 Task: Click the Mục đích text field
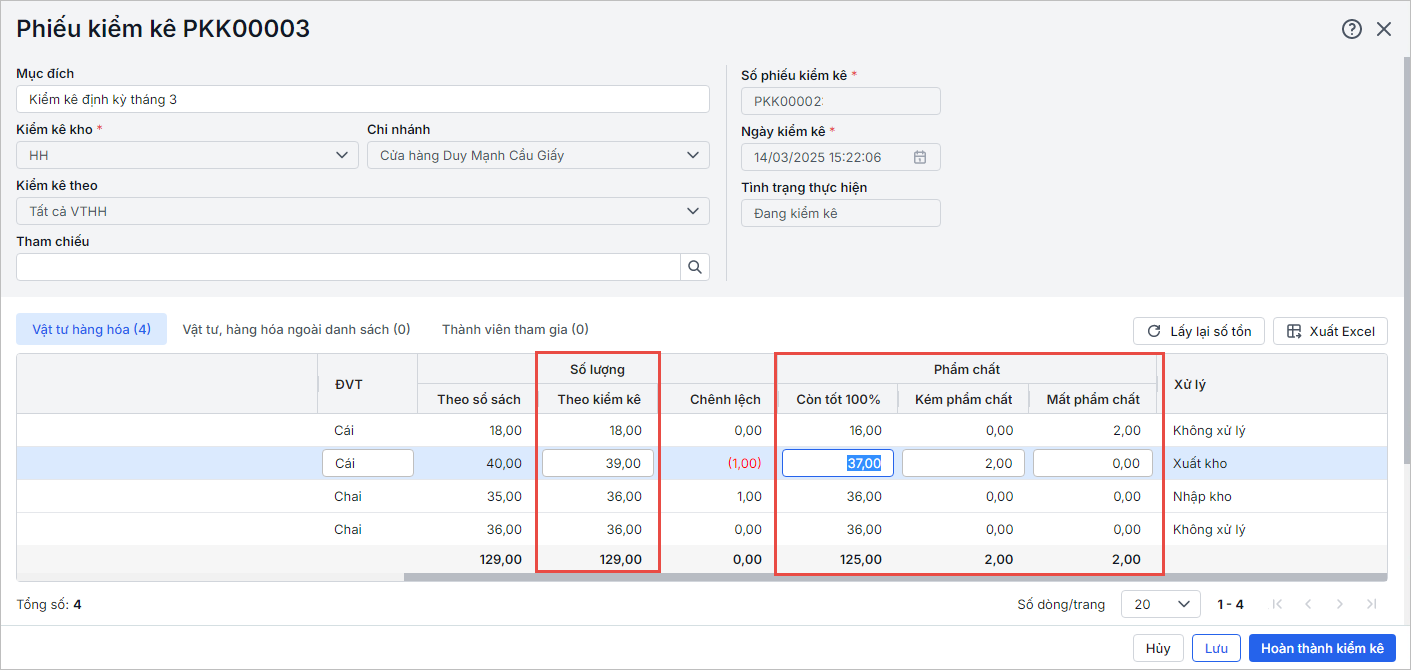[x=362, y=99]
